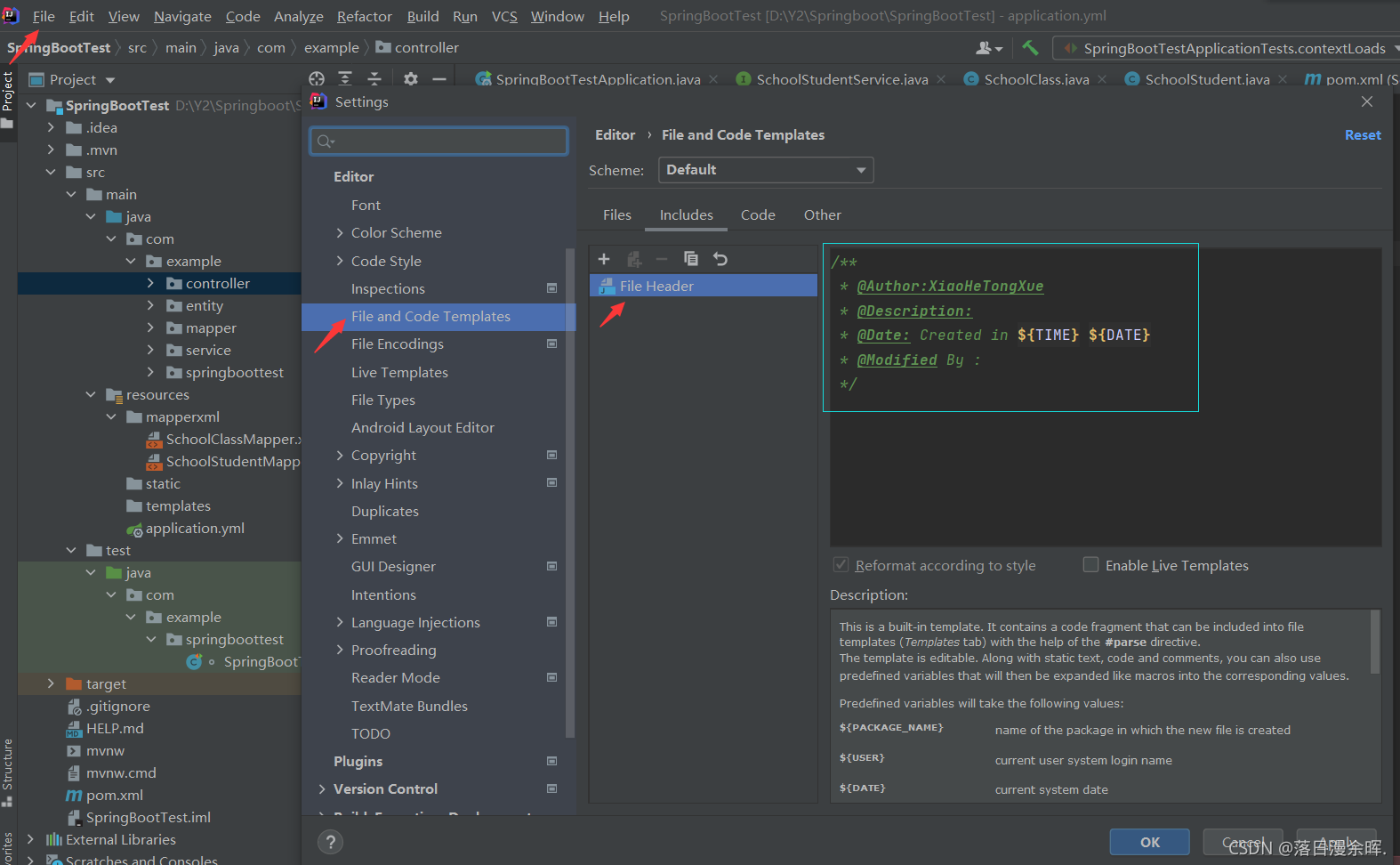
Task: Open the Scheme dropdown
Action: (x=766, y=170)
